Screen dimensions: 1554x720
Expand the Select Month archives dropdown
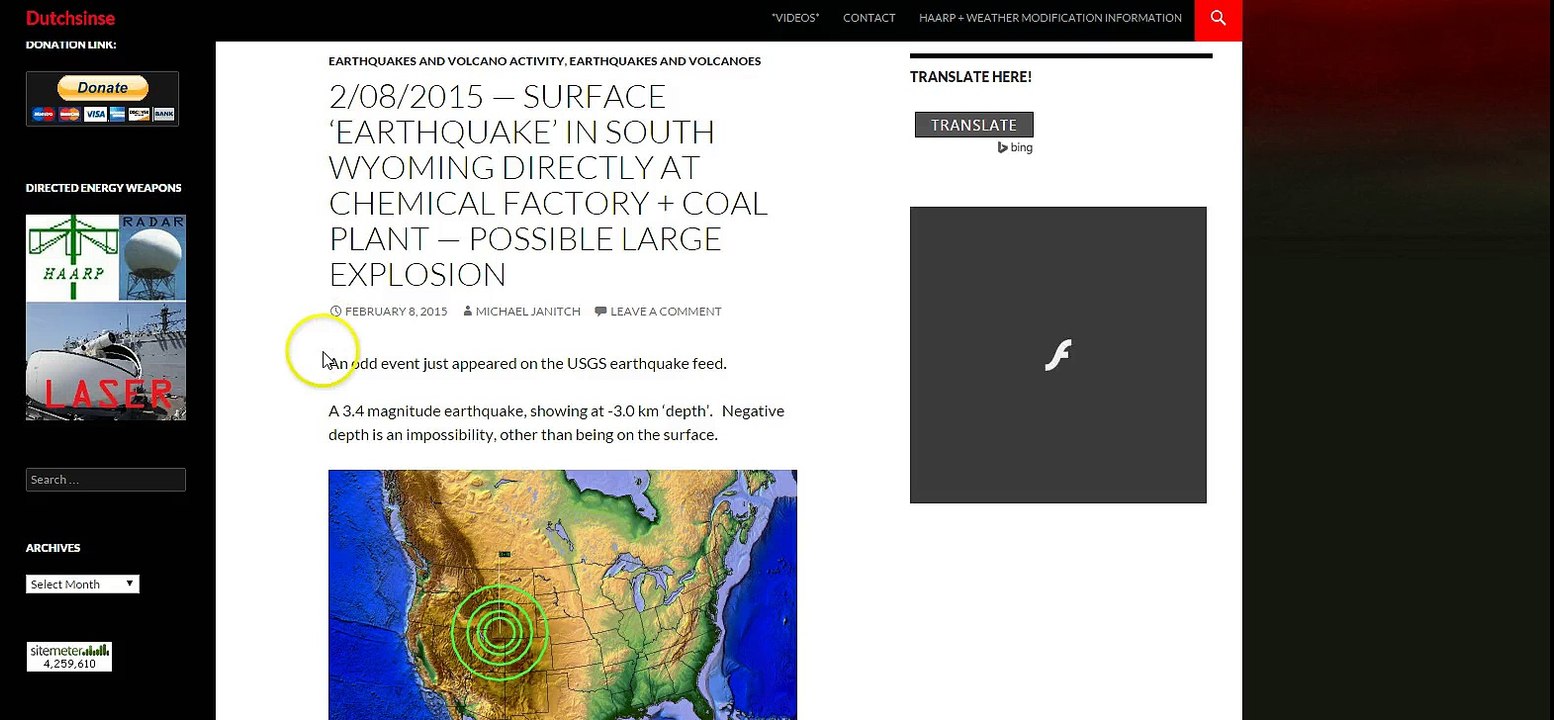(82, 584)
